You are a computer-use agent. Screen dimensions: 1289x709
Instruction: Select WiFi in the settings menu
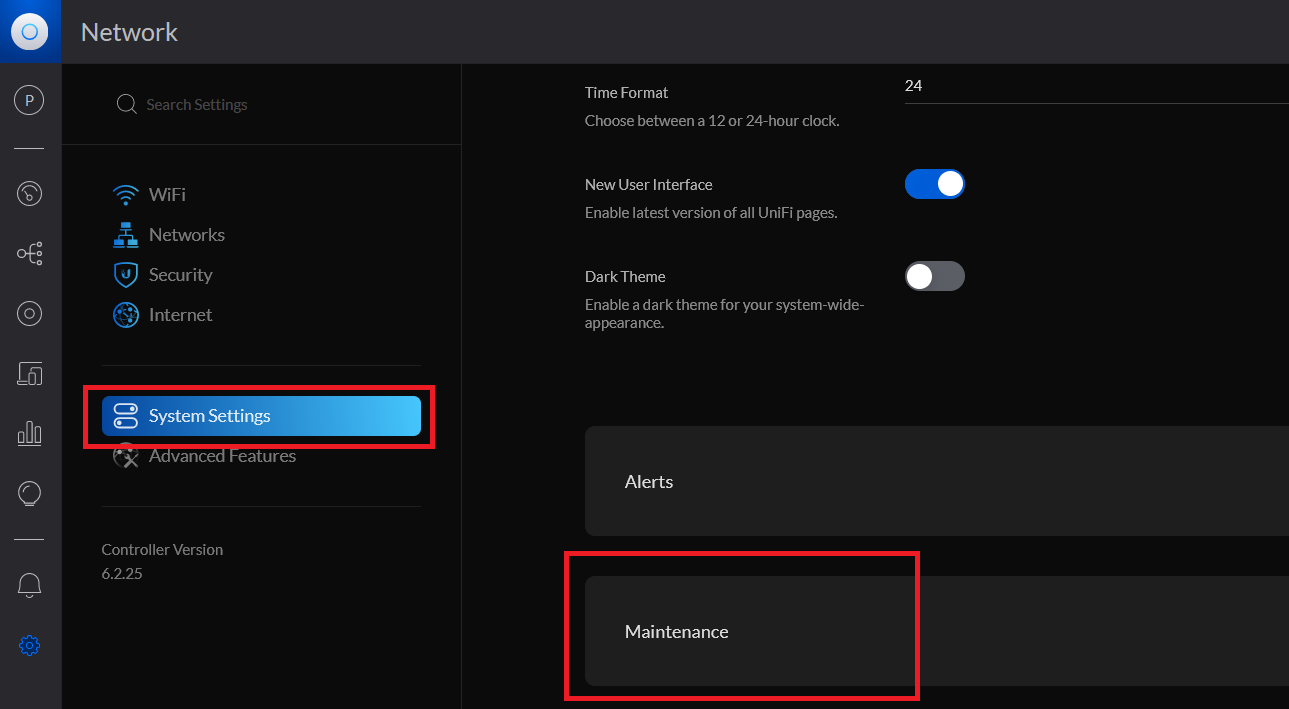pyautogui.click(x=166, y=195)
